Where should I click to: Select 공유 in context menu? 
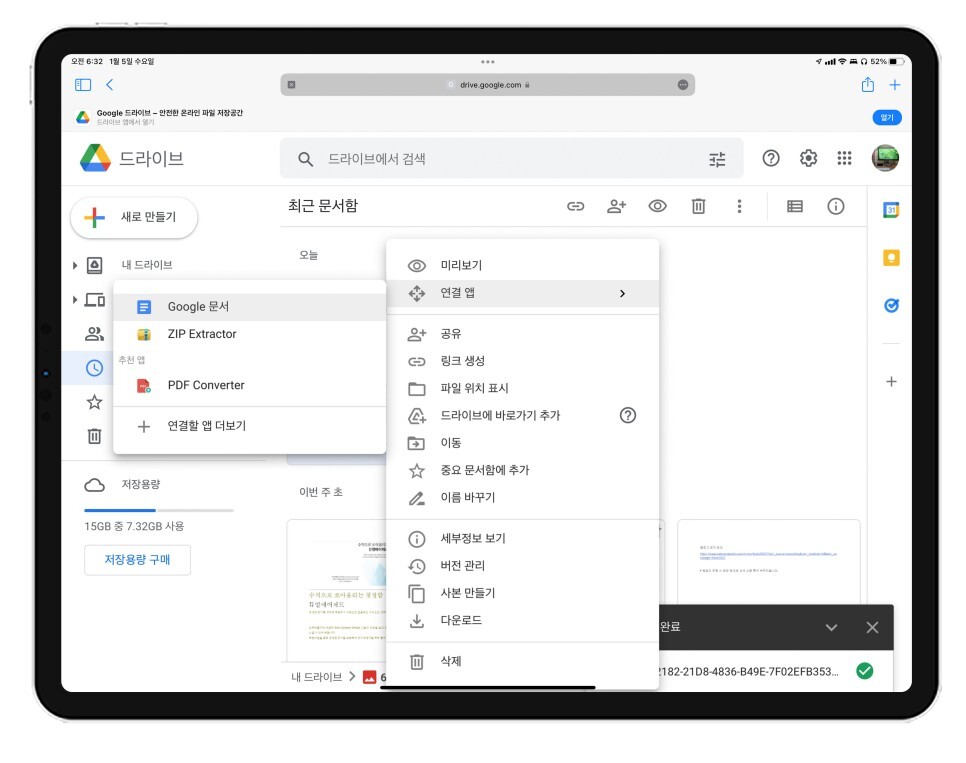point(522,334)
